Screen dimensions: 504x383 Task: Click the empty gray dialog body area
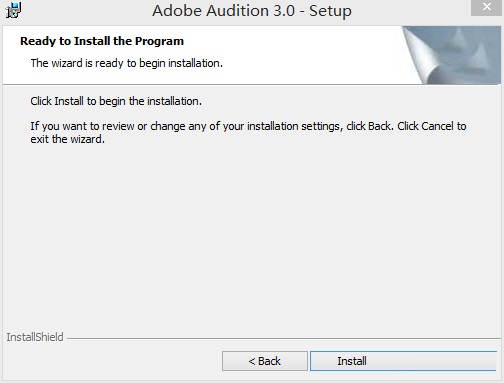(x=252, y=233)
